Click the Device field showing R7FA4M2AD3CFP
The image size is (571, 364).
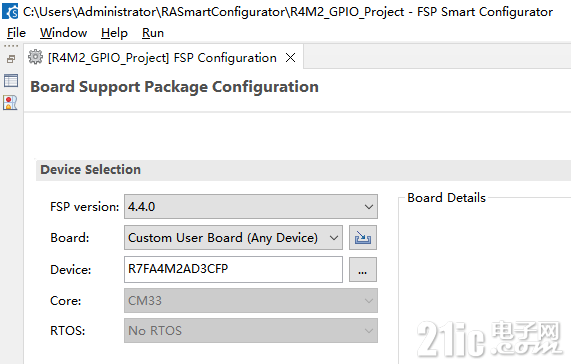(x=233, y=269)
